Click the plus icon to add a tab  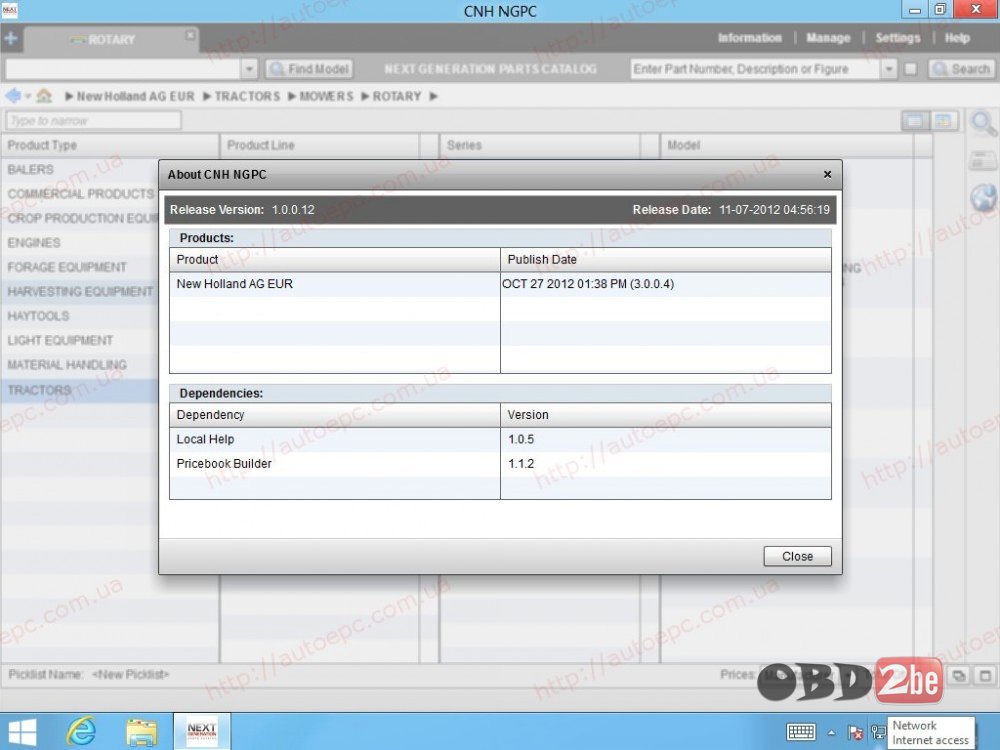coord(10,38)
